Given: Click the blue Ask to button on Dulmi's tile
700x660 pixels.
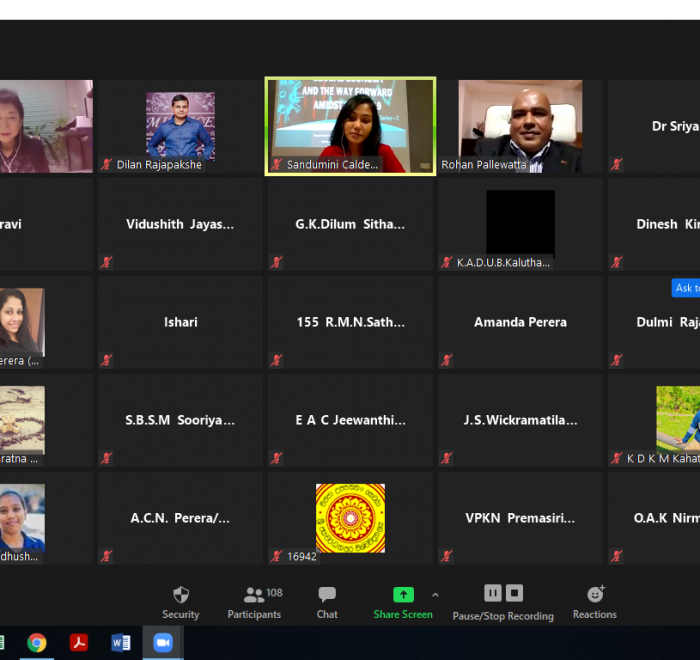Looking at the screenshot, I should tap(686, 288).
